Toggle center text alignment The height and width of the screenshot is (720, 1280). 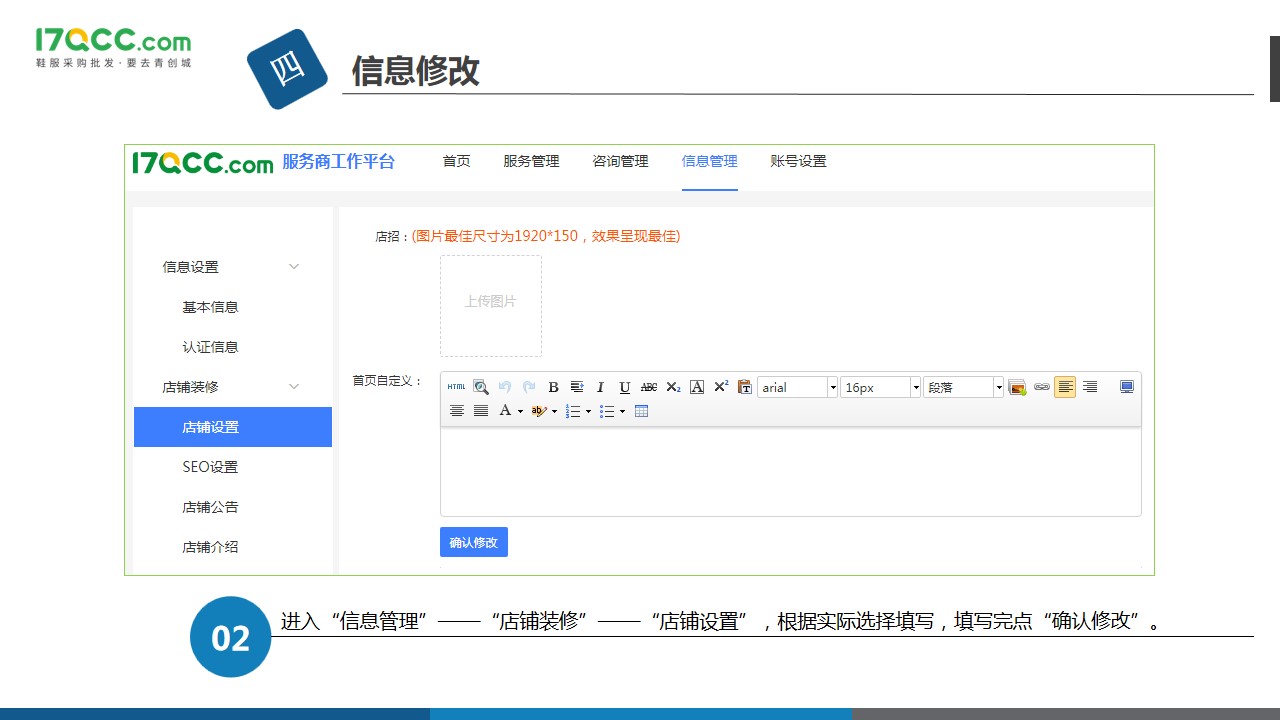click(457, 411)
